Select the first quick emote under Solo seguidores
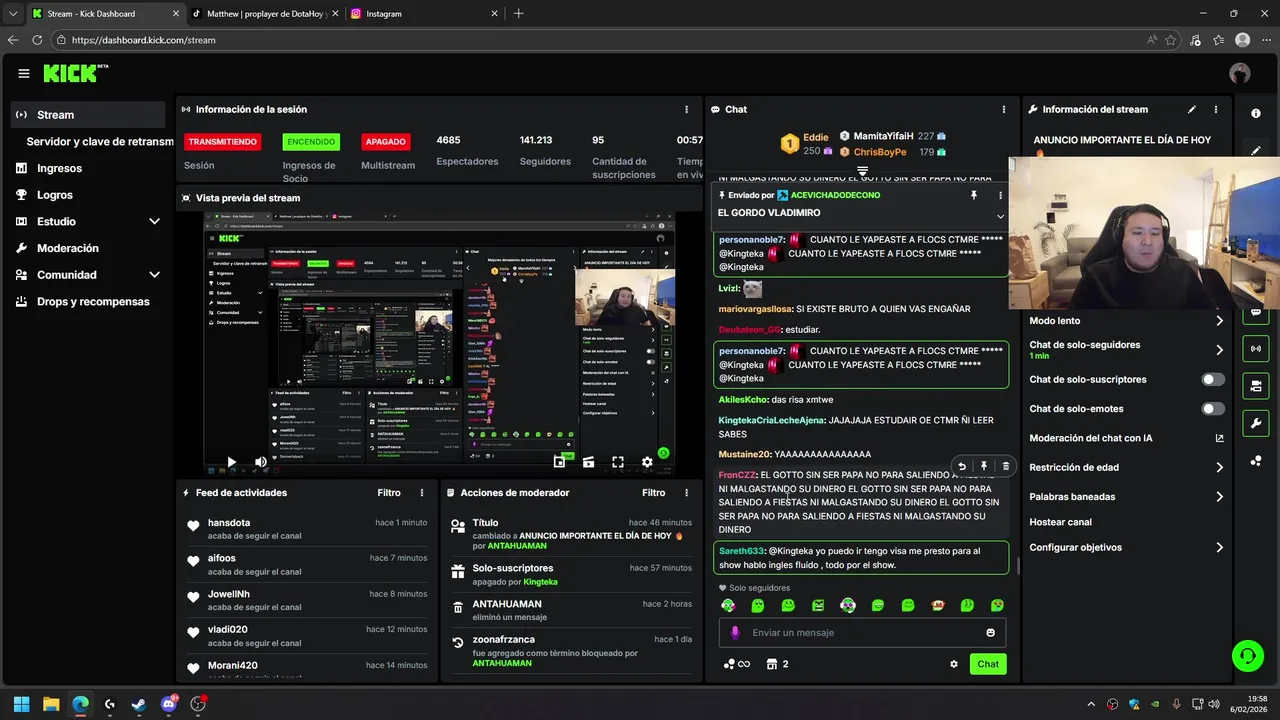1280x720 pixels. click(728, 606)
